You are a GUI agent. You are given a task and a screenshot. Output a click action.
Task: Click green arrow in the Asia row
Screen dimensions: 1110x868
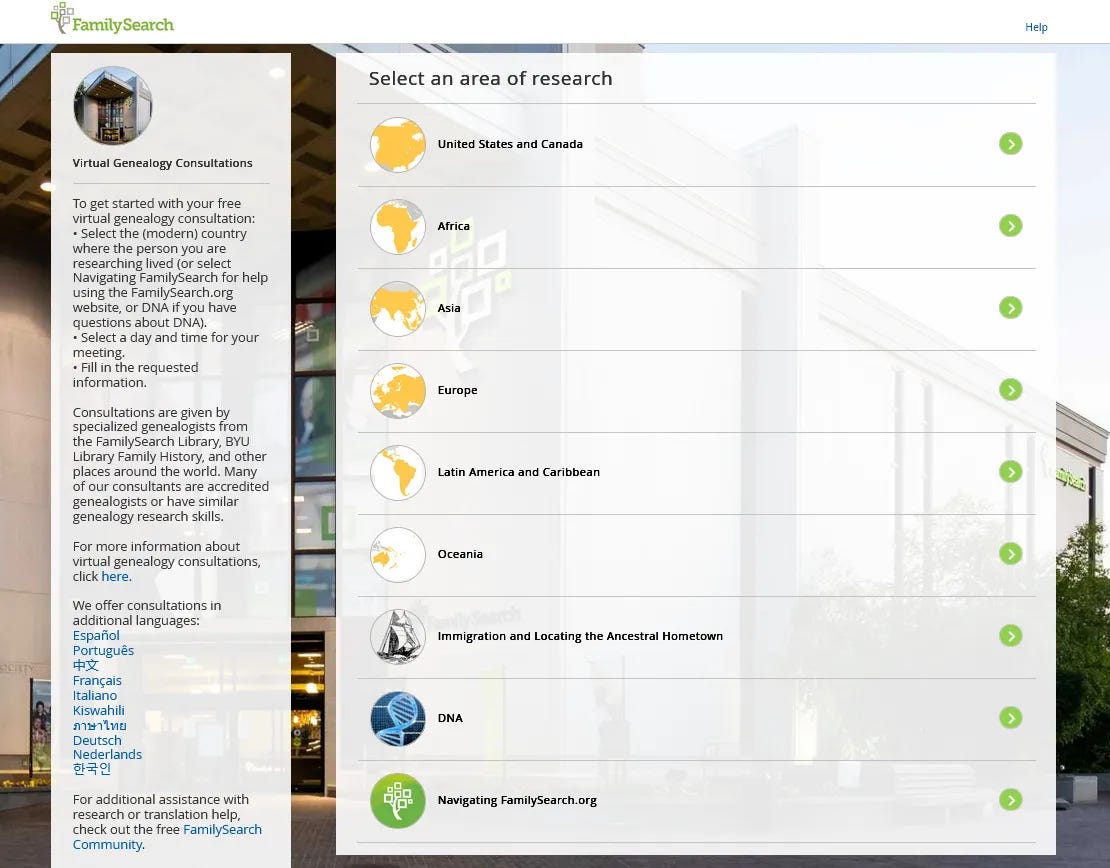[1010, 308]
